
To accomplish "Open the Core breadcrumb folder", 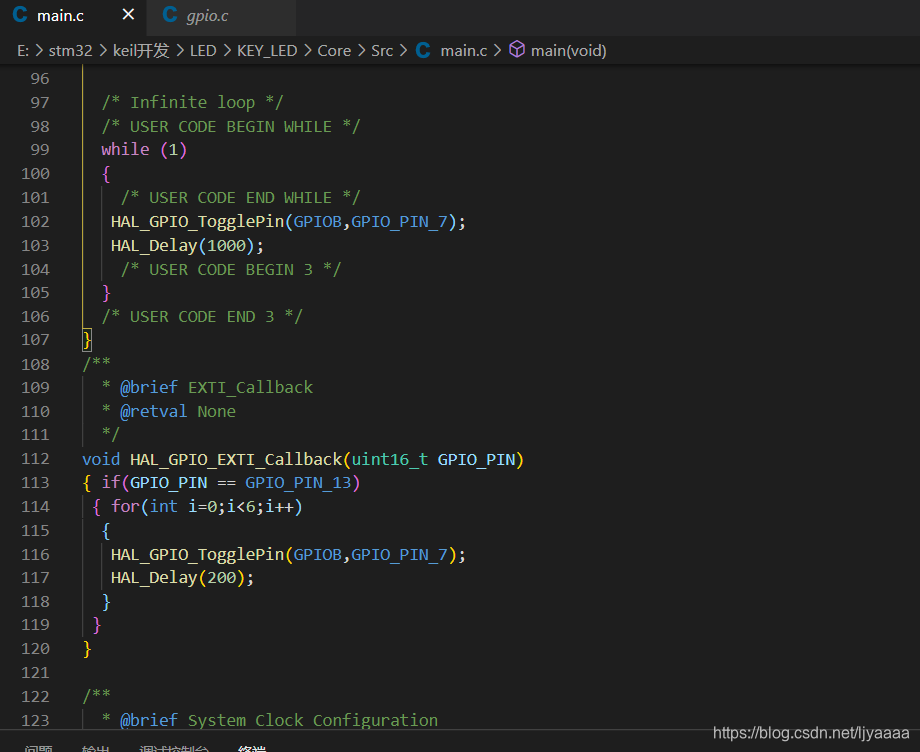I will (x=334, y=51).
